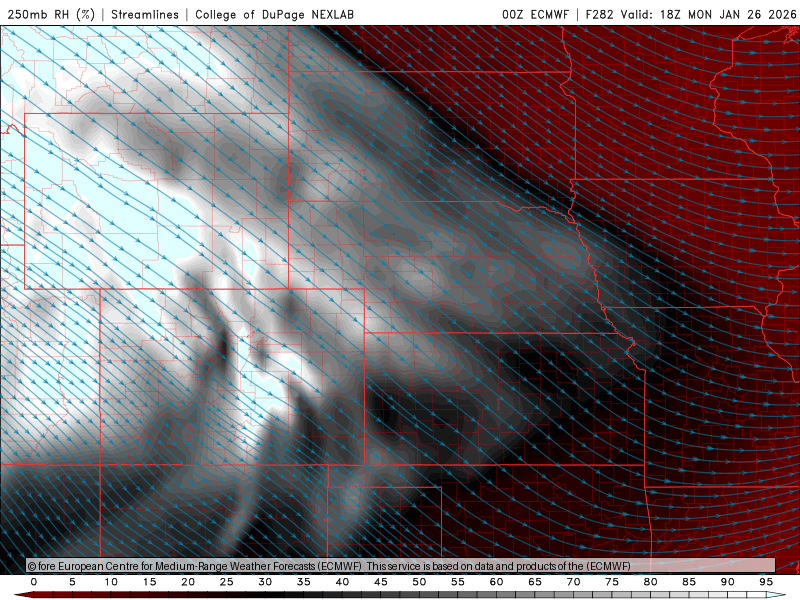Select the "15" value on the color scale
This screenshot has width=800, height=600.
[x=149, y=582]
